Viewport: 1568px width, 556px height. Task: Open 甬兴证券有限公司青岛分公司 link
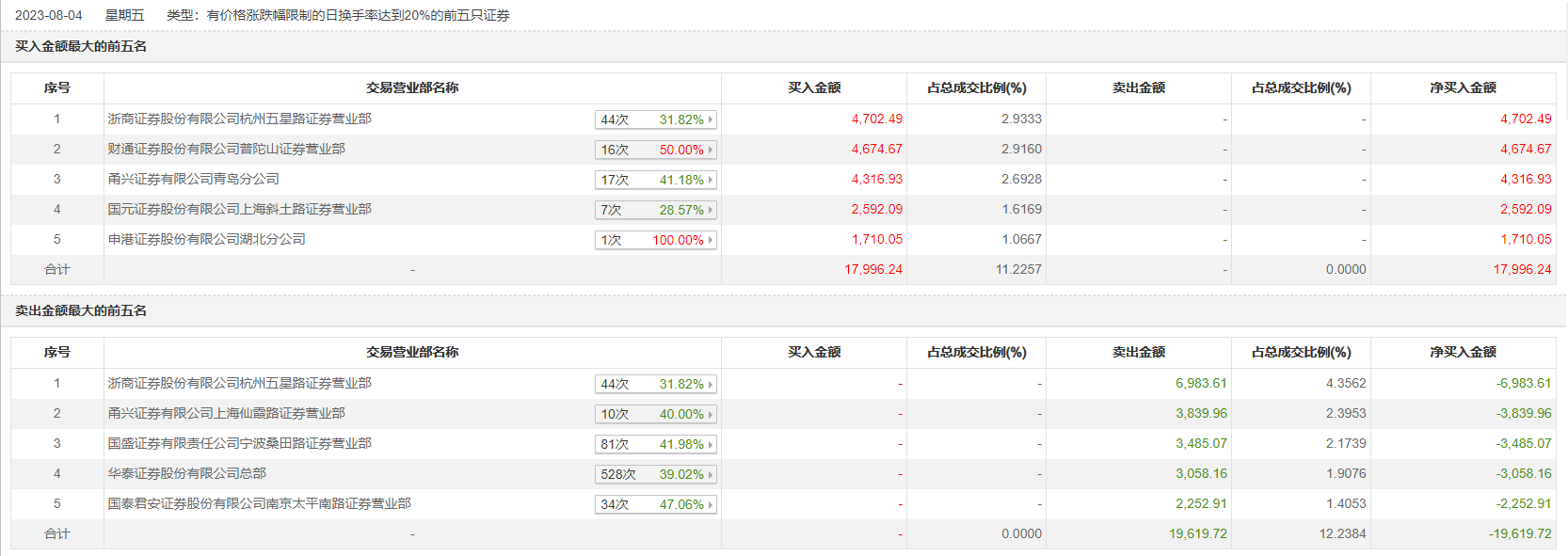193,179
